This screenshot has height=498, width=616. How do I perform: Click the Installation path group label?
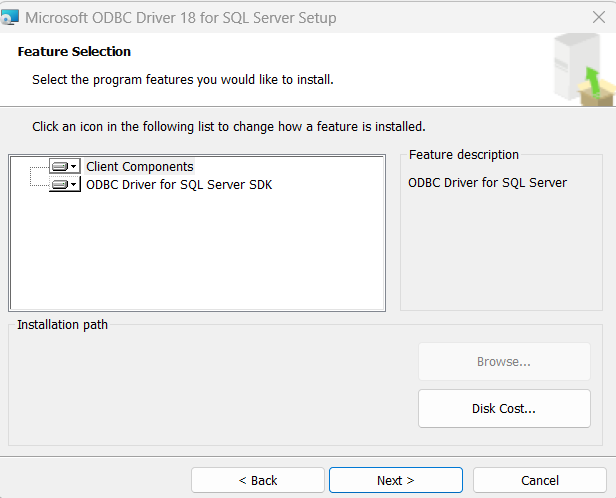pos(62,325)
